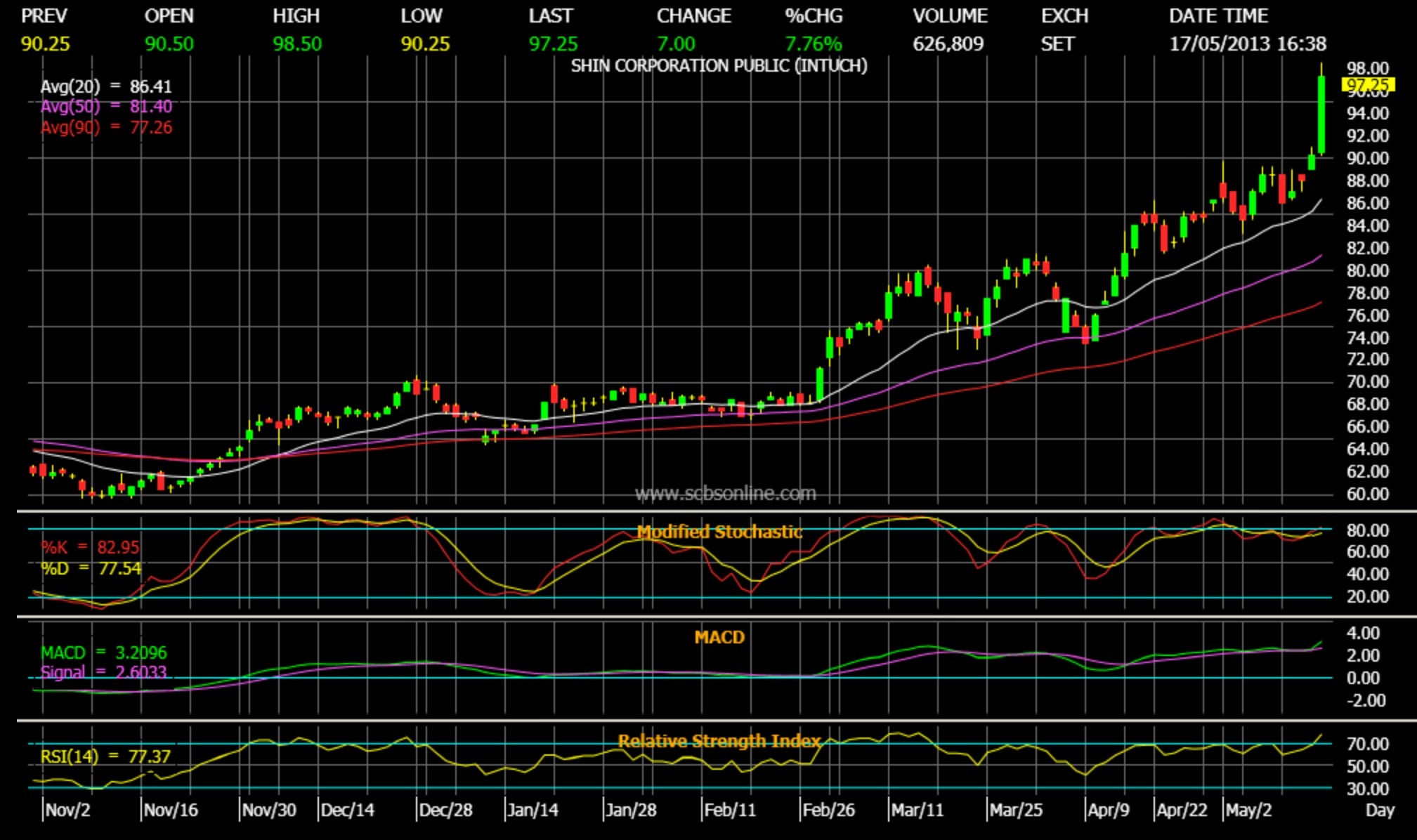Screen dimensions: 1417x840
Task: Click the HIGH value 98.50
Action: (x=297, y=44)
